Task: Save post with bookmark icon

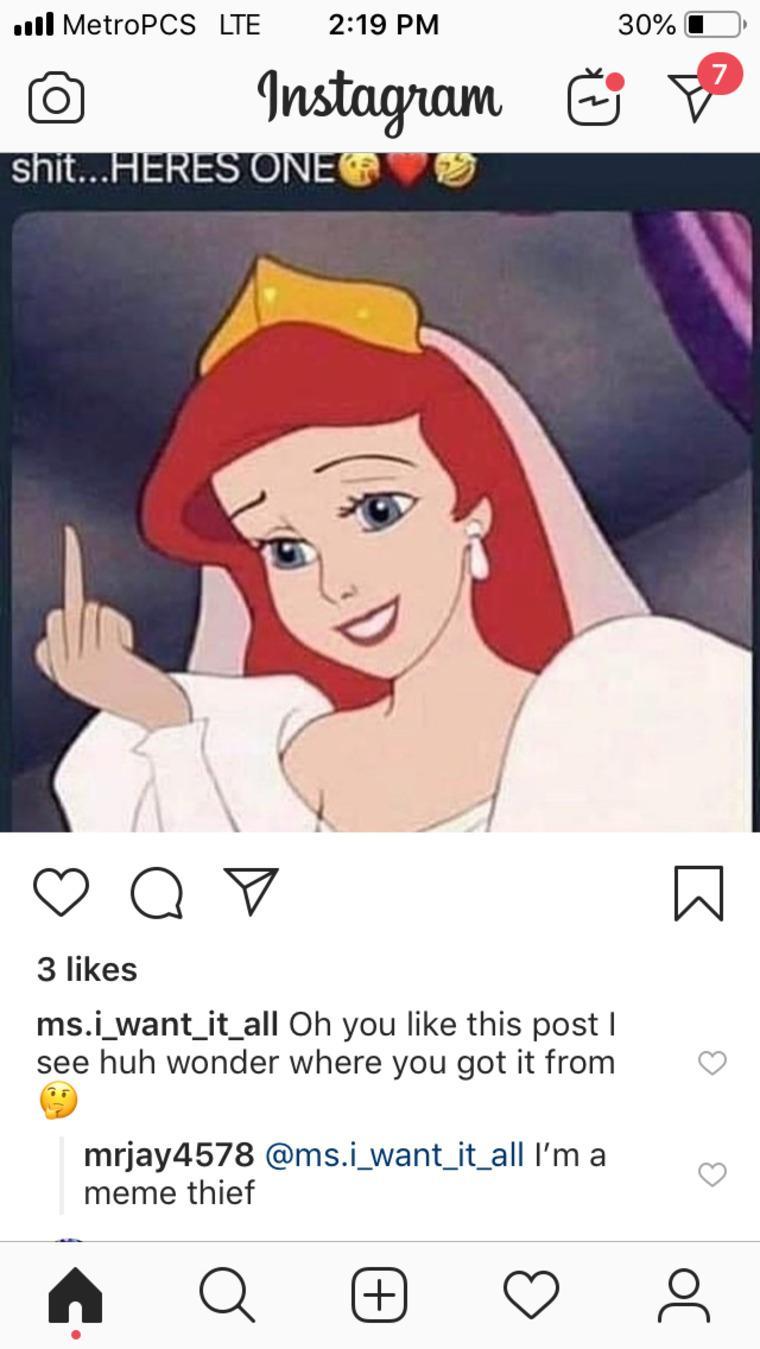Action: (698, 892)
